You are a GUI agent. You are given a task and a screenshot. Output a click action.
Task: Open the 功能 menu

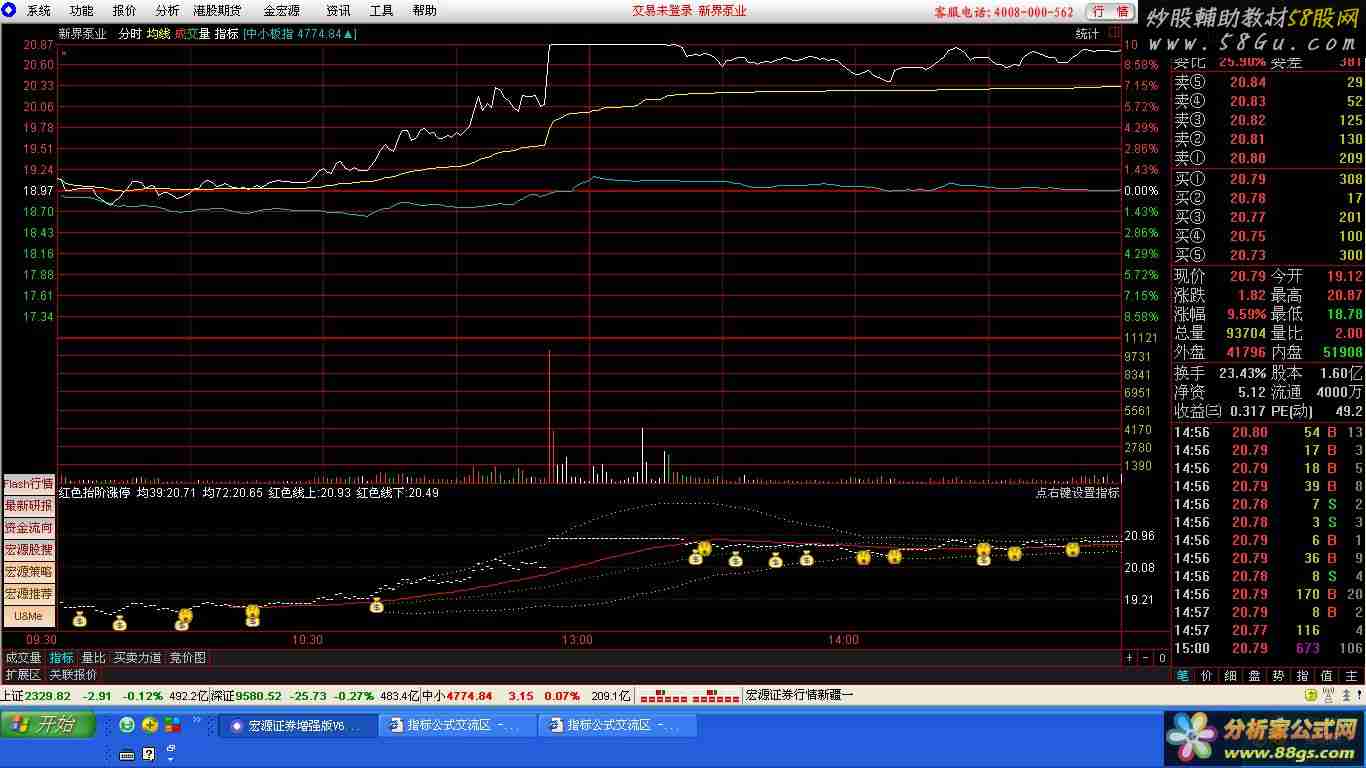pos(81,11)
